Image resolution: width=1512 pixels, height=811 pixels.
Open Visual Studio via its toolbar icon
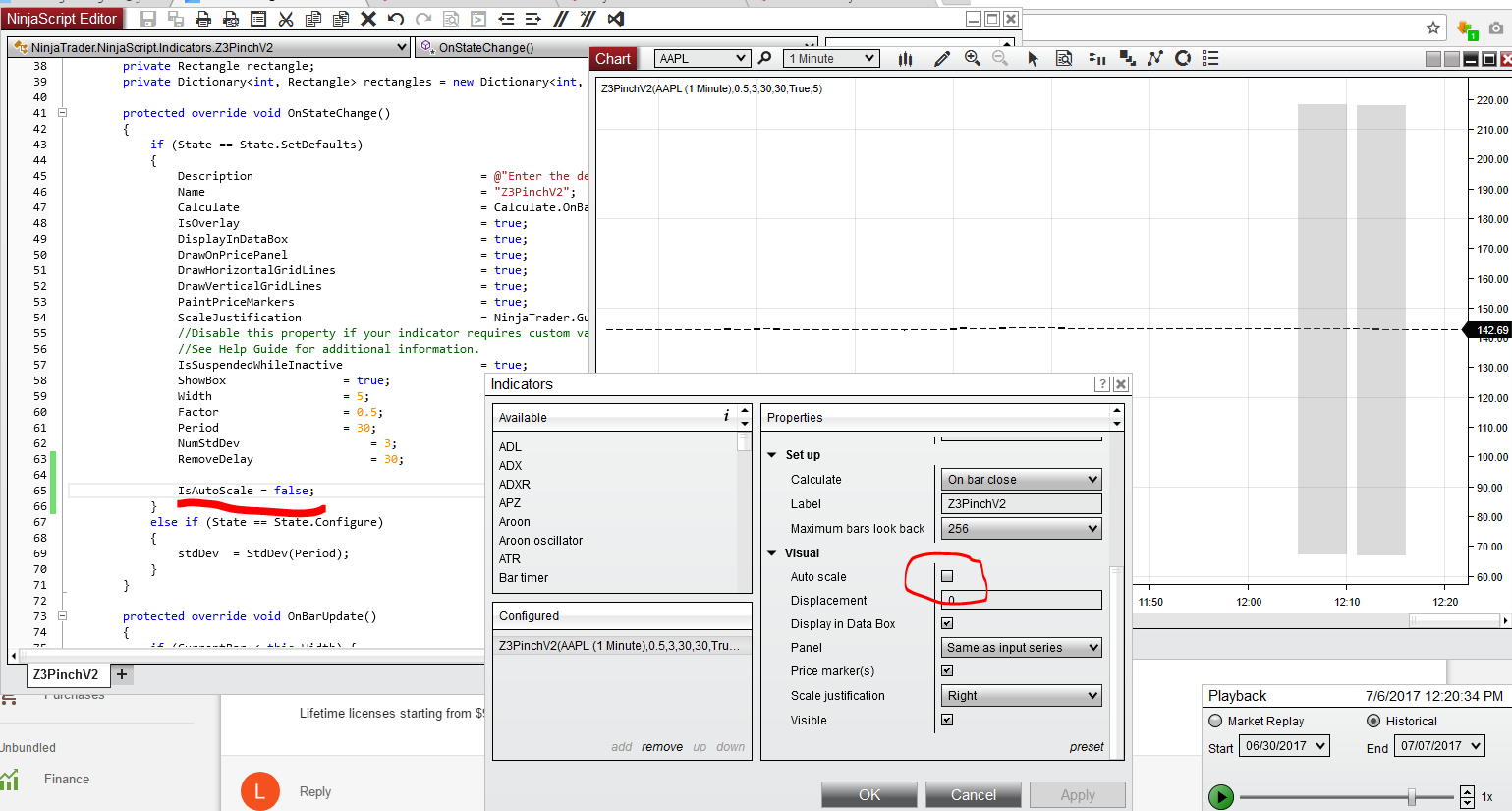[x=616, y=19]
